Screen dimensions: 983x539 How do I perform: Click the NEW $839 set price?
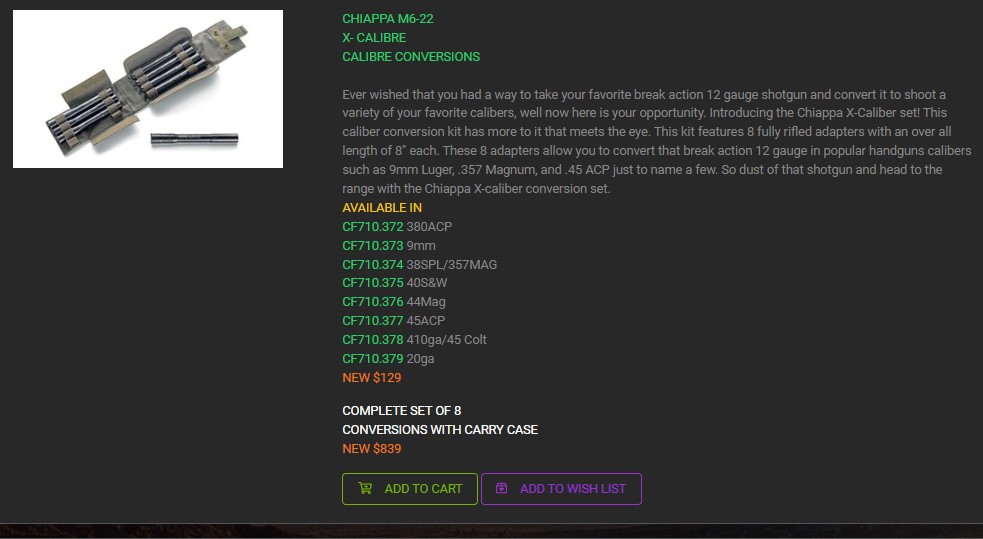pos(372,449)
